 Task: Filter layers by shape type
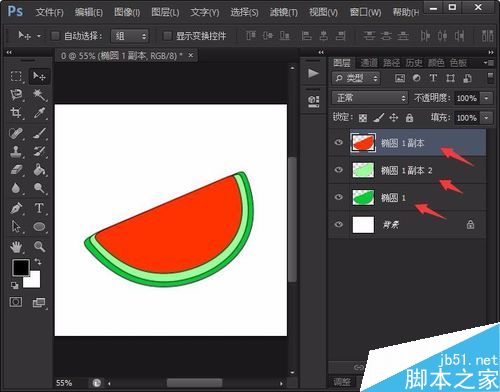tap(450, 78)
